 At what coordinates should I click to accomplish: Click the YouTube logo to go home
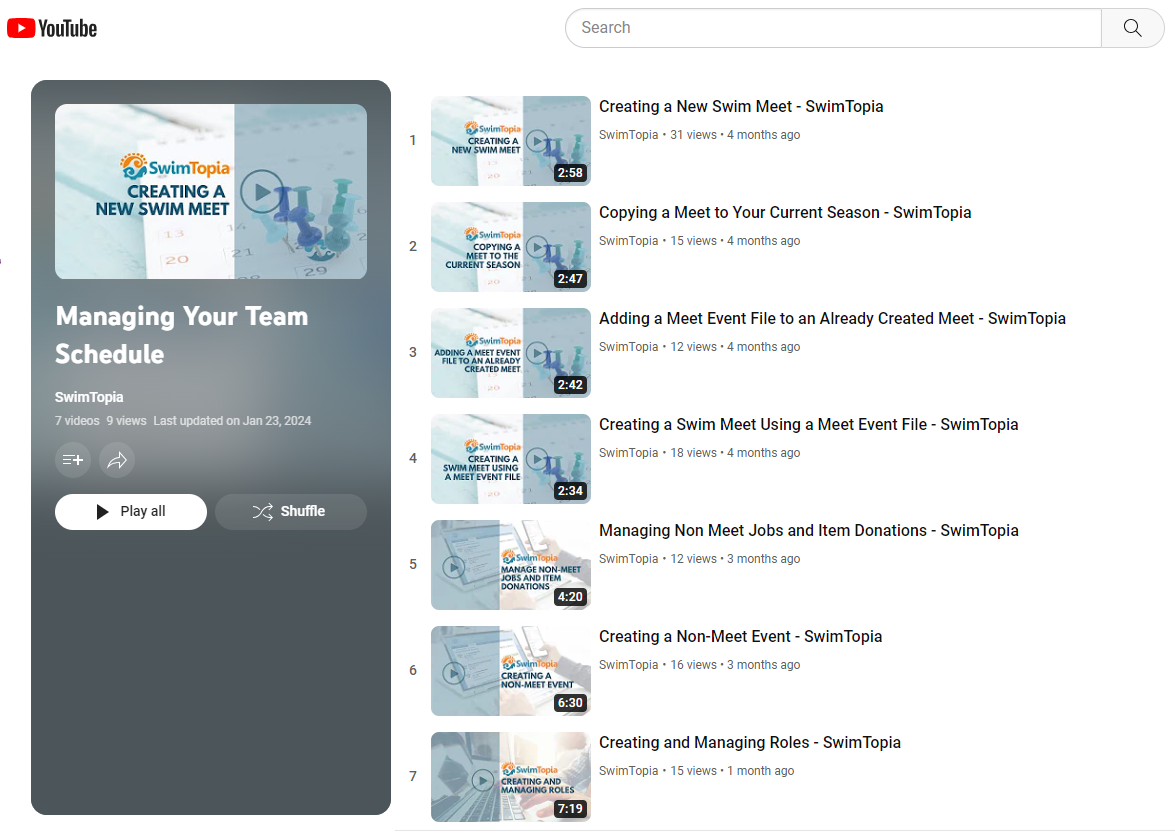click(x=52, y=28)
